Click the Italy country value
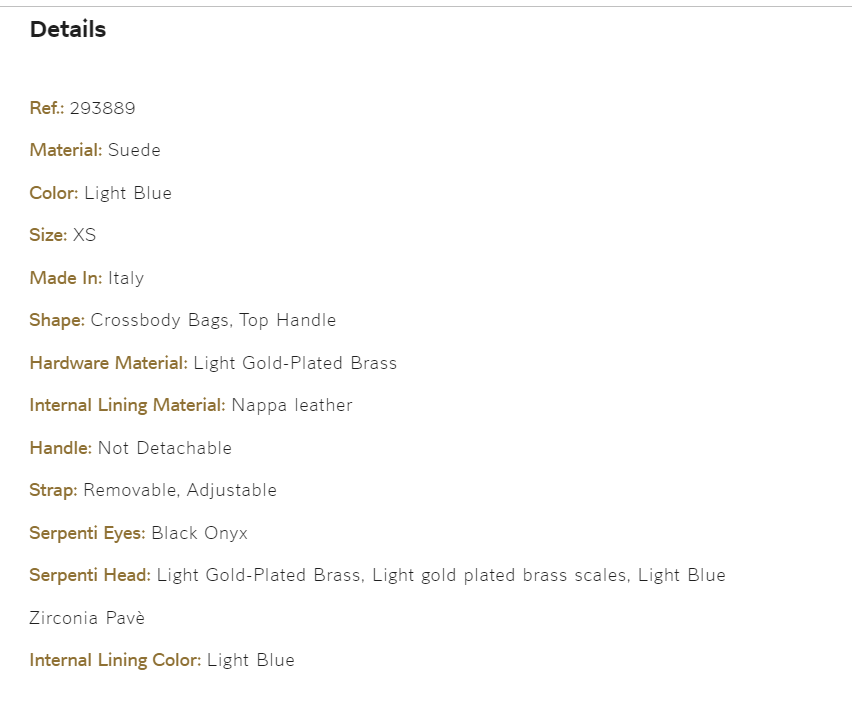The width and height of the screenshot is (852, 715). click(x=126, y=278)
